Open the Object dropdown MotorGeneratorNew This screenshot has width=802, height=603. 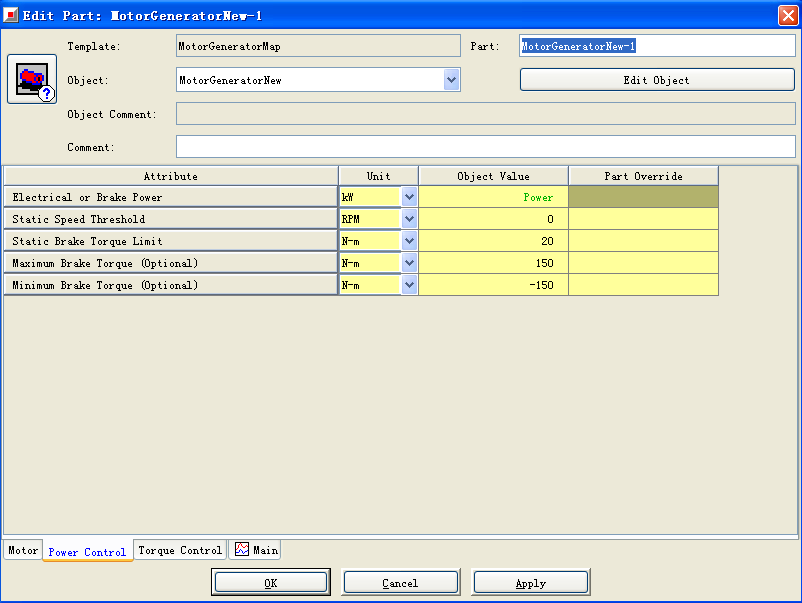(x=452, y=80)
